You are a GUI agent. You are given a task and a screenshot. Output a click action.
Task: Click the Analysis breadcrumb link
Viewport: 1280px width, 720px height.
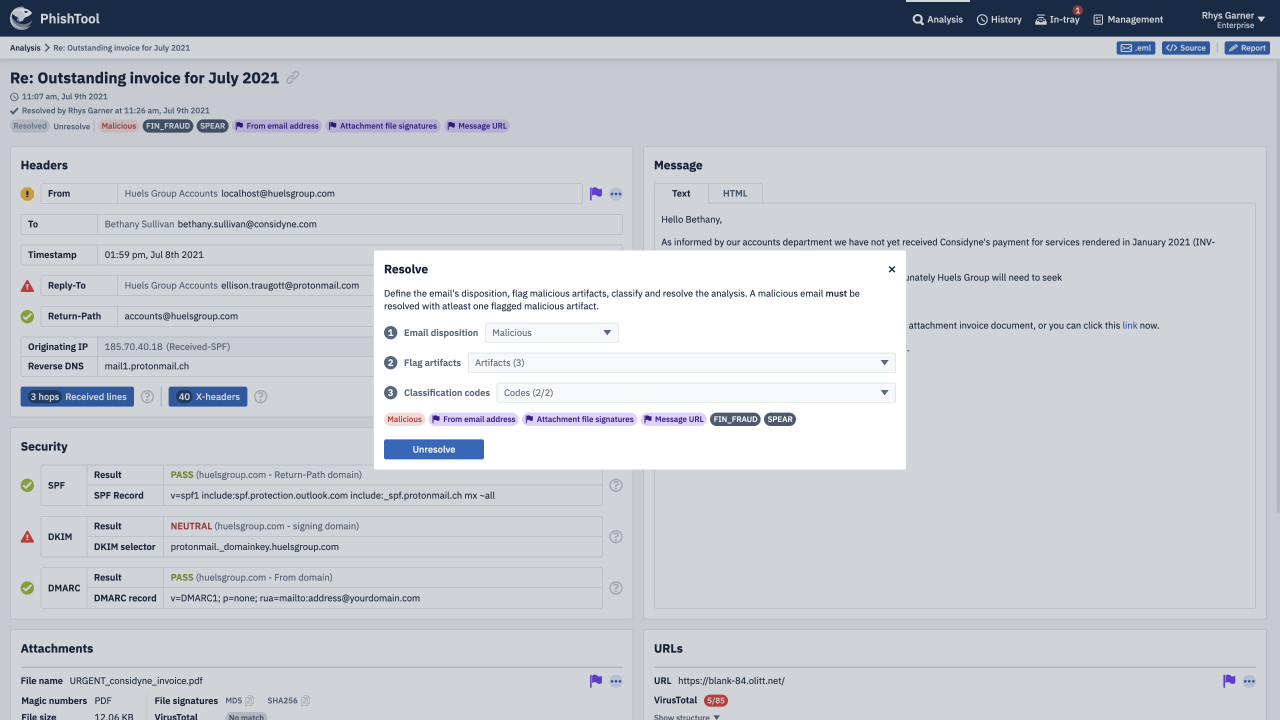coord(25,48)
